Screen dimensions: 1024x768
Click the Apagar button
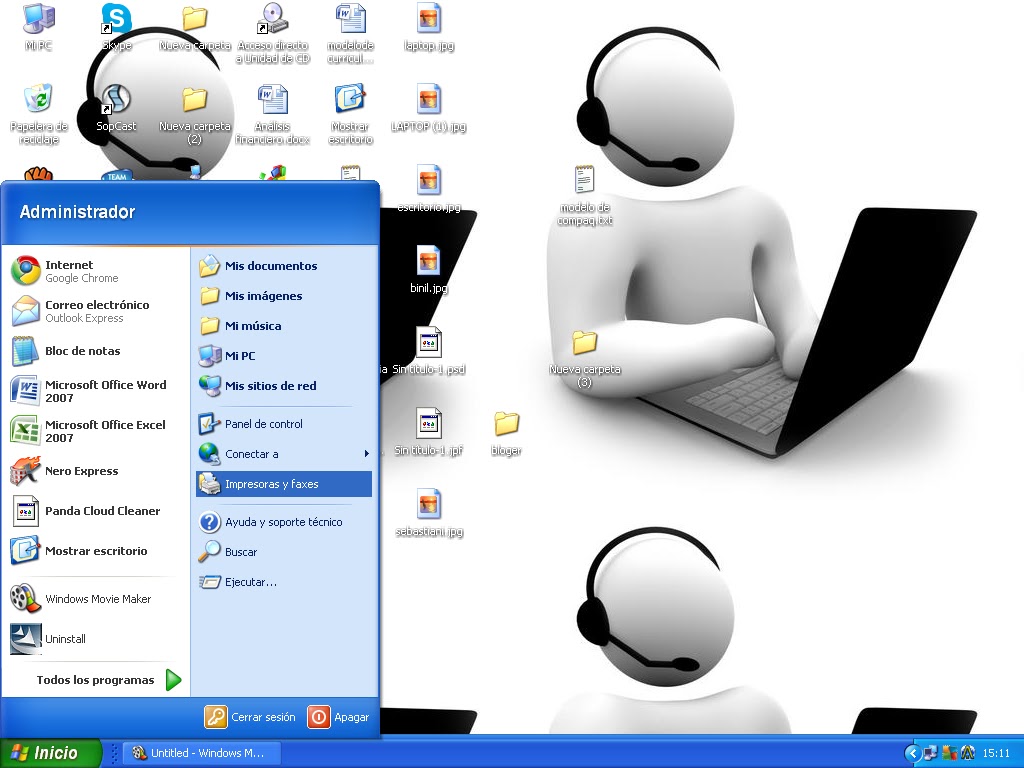click(338, 716)
